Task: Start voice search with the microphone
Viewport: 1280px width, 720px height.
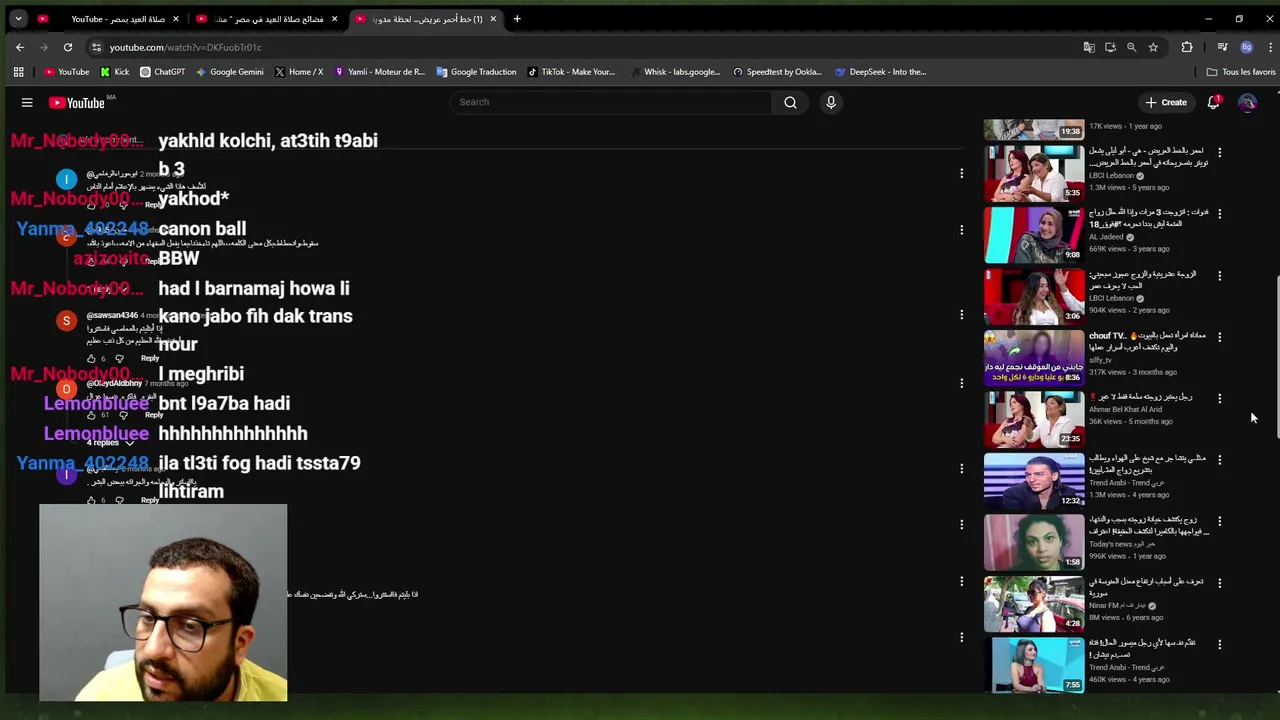Action: [x=831, y=102]
